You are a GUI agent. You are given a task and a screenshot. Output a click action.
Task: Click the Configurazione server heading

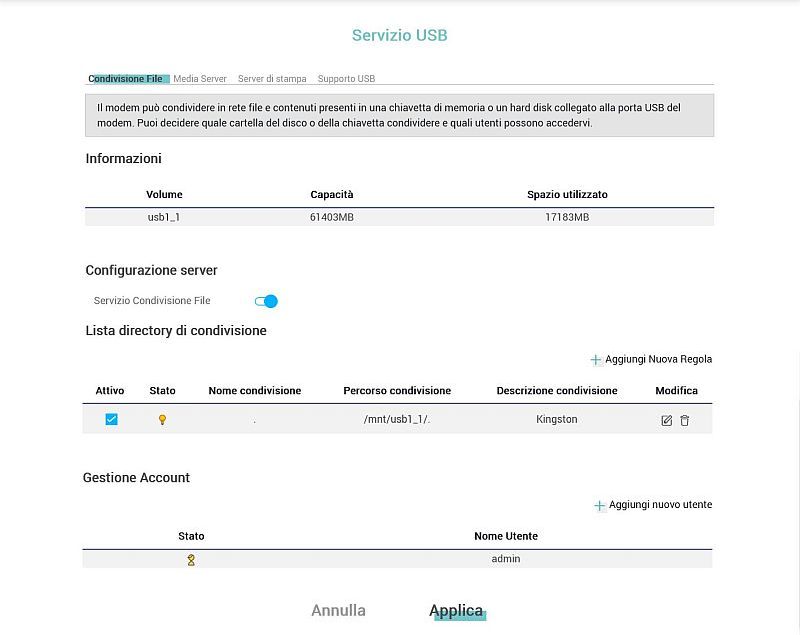pyautogui.click(x=152, y=270)
